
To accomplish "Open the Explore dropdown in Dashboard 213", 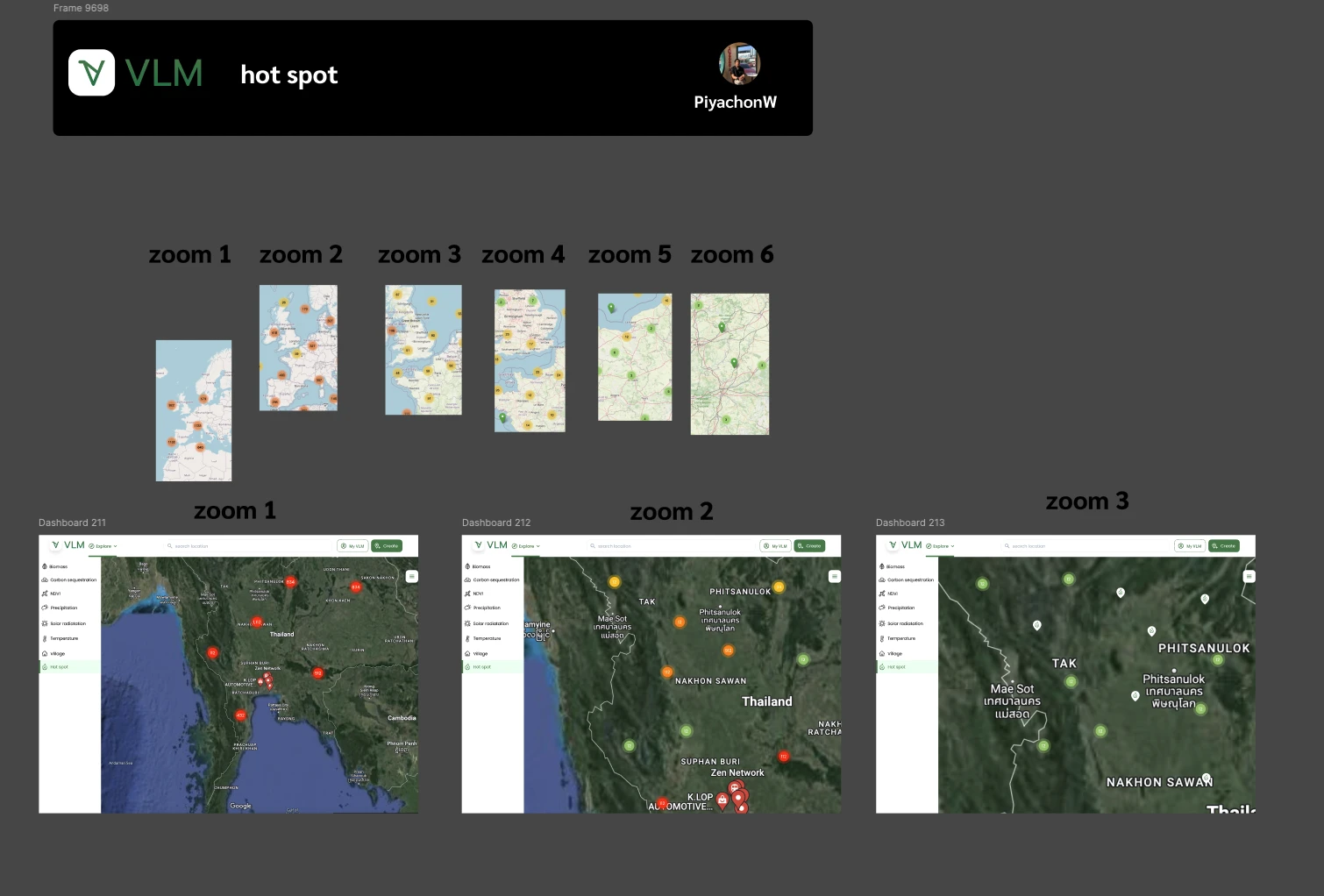I will click(x=940, y=546).
